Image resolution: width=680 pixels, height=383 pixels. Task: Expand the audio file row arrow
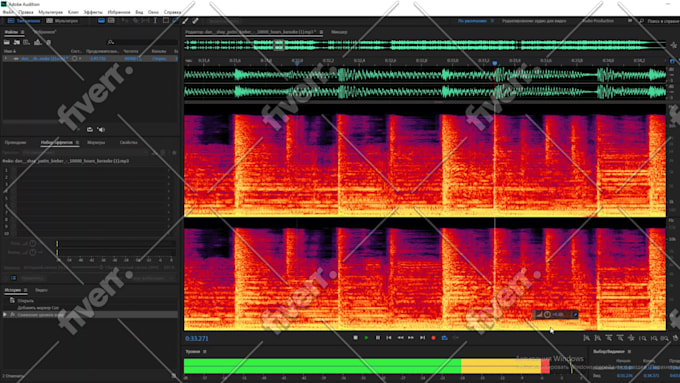6,58
